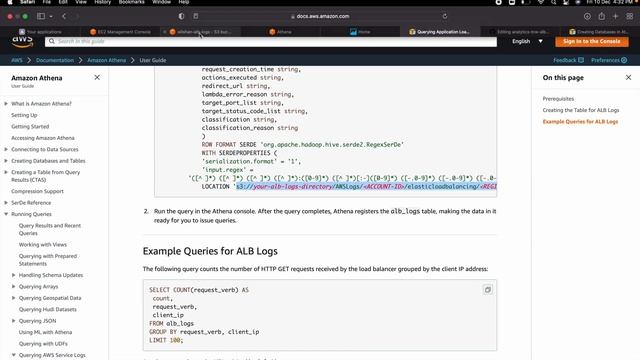Screen dimensions: 640x360
Task: Click the Example Queries for ALB Logs heading
Action: coord(210,251)
